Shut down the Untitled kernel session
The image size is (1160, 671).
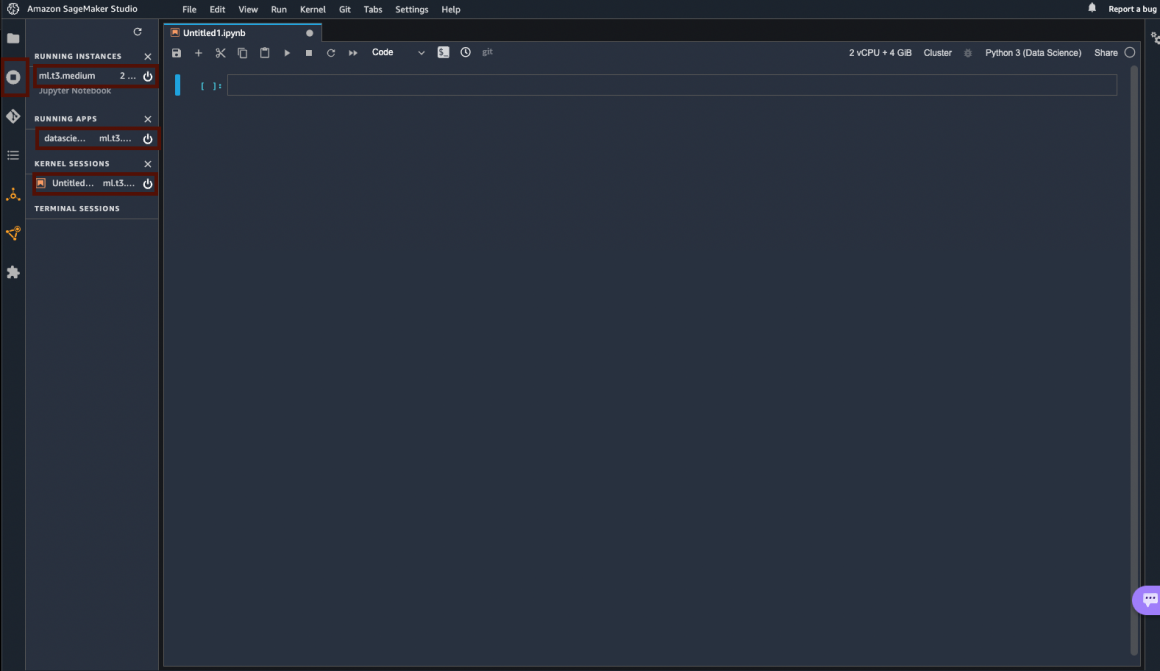[x=148, y=184]
